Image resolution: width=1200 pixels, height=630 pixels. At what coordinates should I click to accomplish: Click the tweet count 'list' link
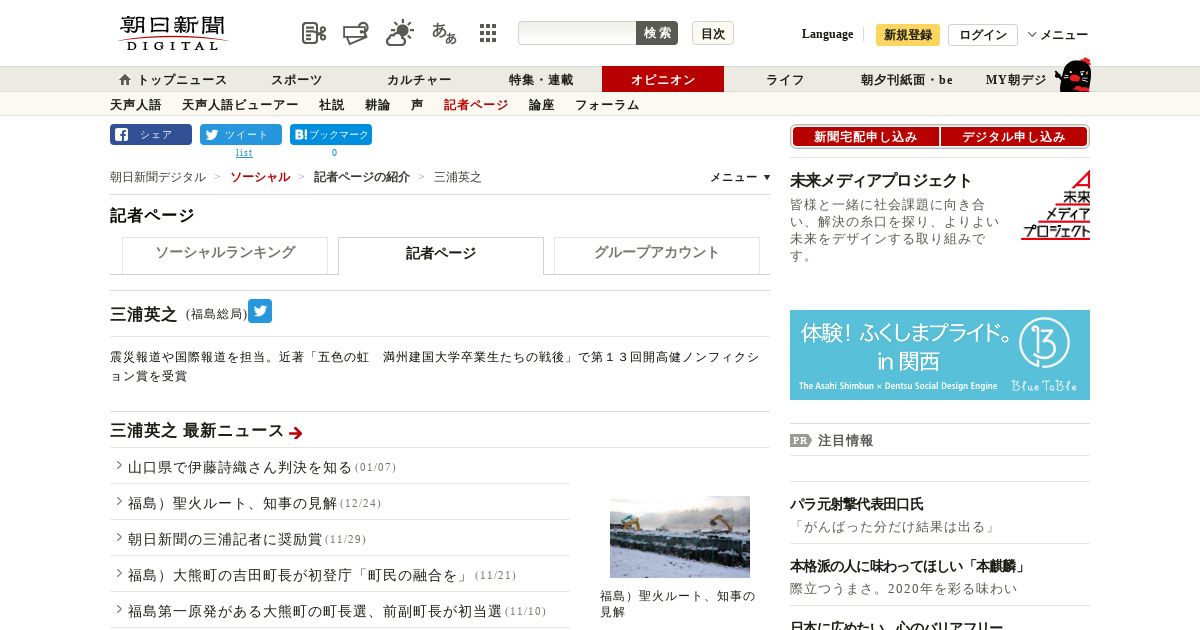click(244, 153)
